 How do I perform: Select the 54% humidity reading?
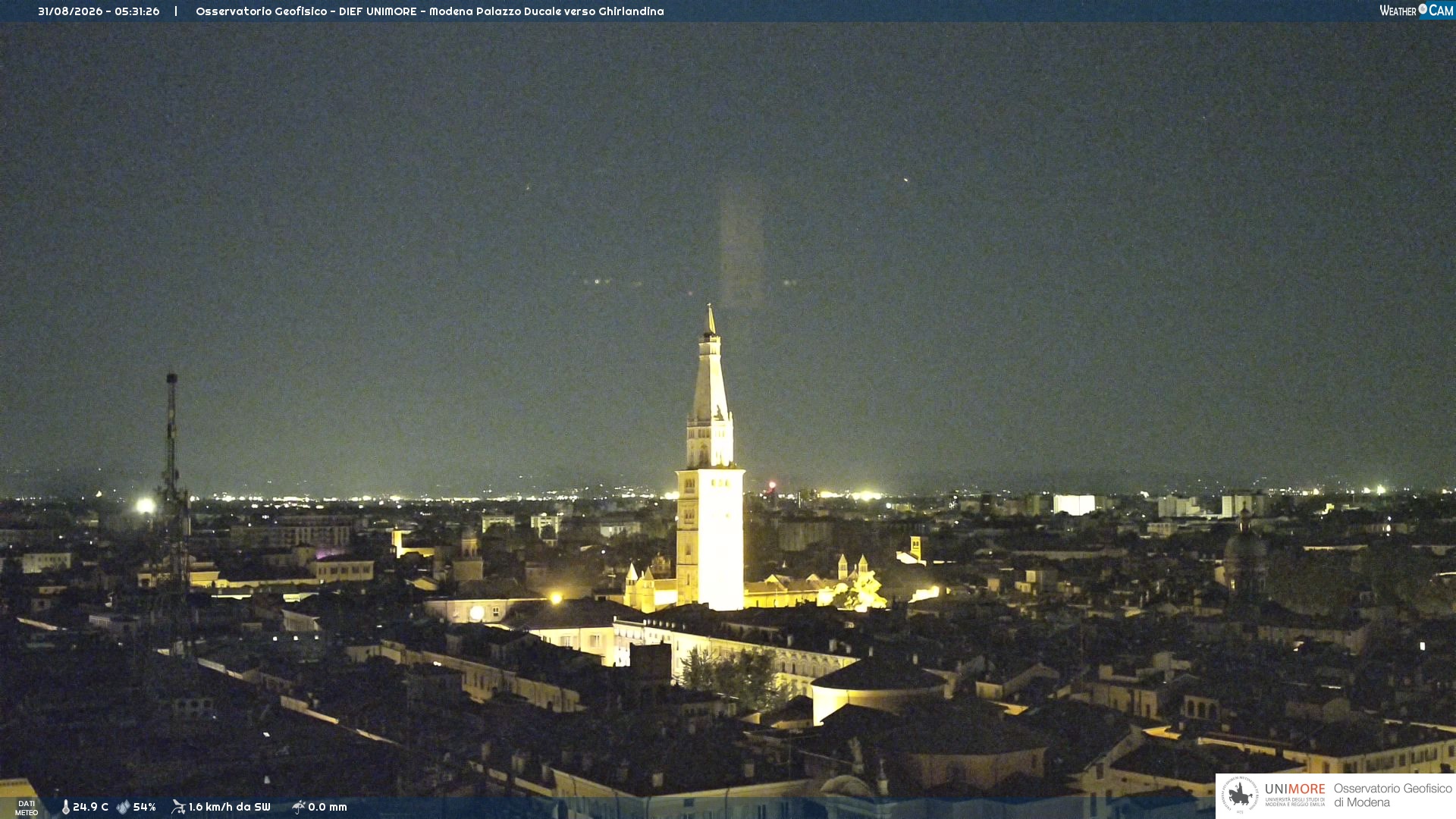[x=144, y=807]
